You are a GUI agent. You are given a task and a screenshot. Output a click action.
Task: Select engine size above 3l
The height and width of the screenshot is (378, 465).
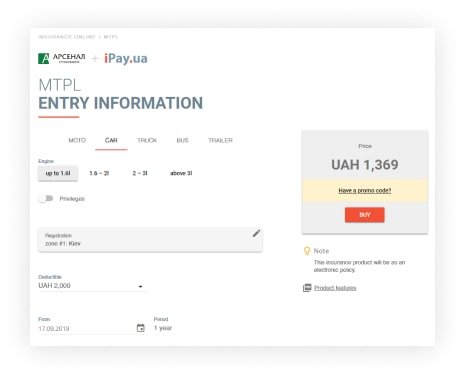click(181, 173)
